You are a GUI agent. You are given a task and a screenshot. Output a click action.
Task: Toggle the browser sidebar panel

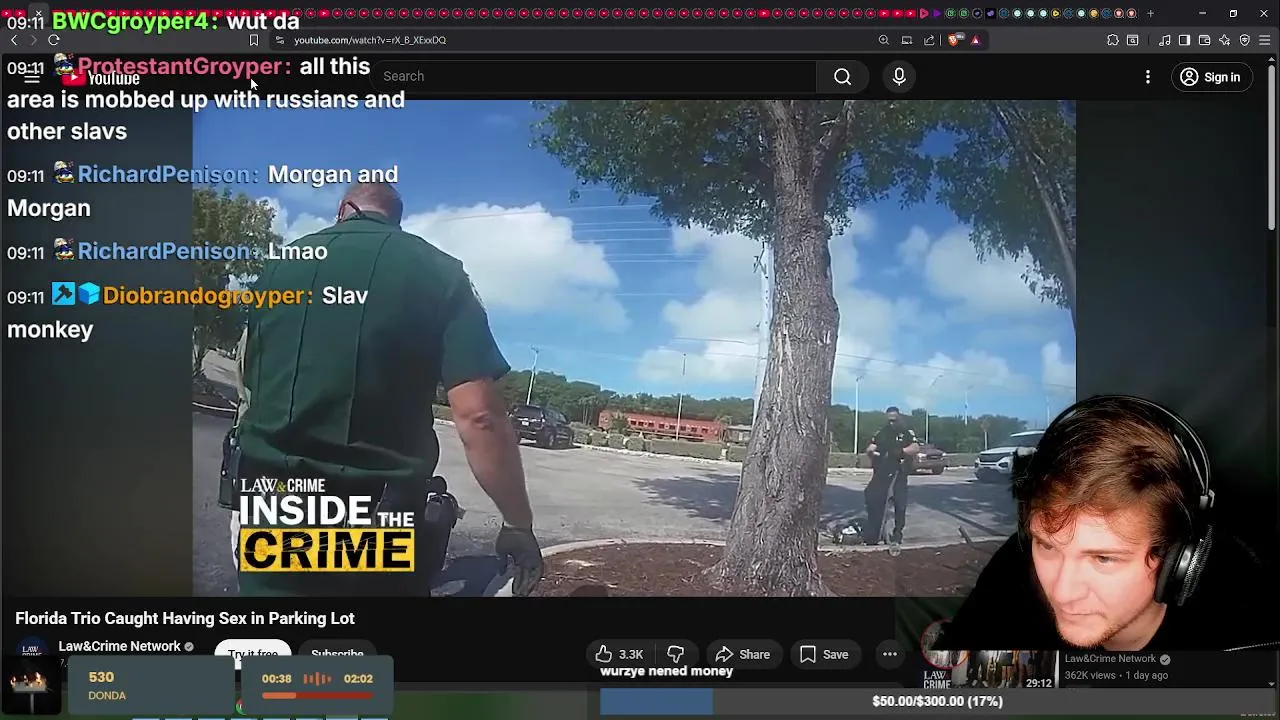click(x=1184, y=40)
